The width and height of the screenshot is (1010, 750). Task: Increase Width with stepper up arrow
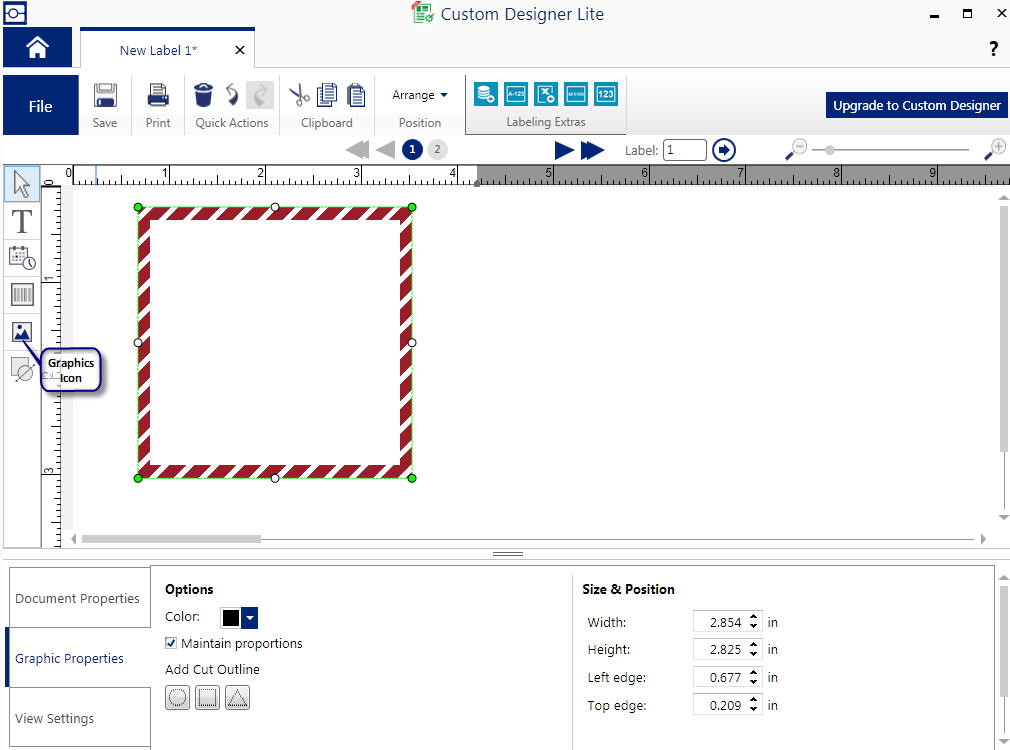tap(754, 617)
